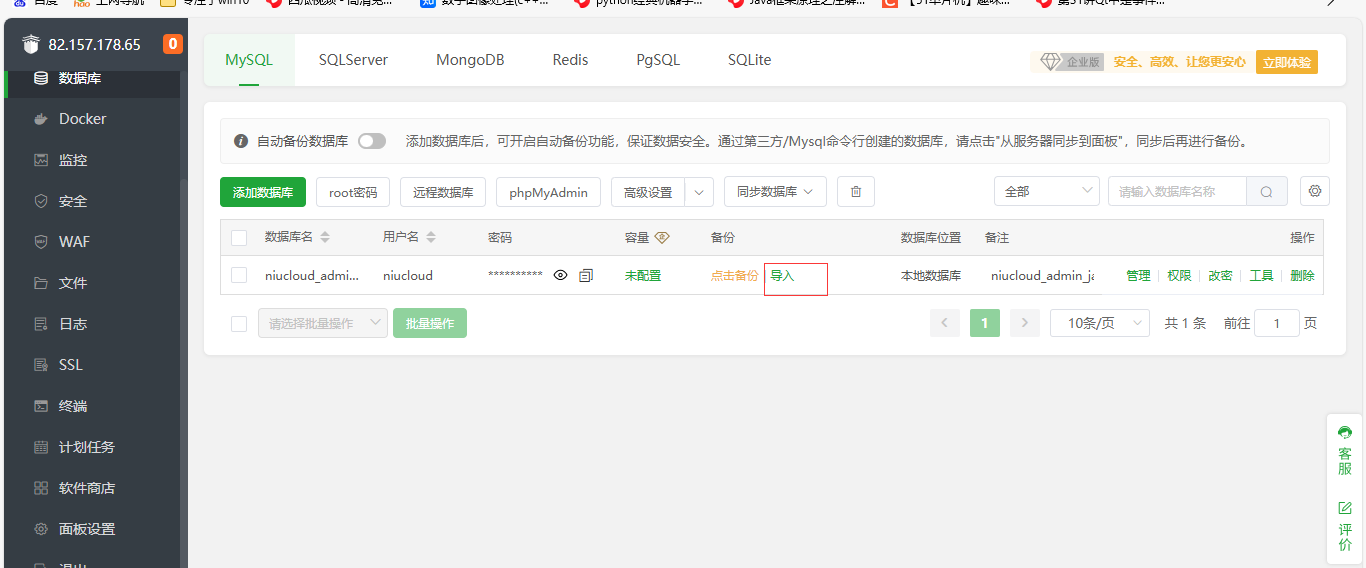Image resolution: width=1366 pixels, height=568 pixels.
Task: Click the 企业版 diamond badge
Action: [x=1070, y=62]
